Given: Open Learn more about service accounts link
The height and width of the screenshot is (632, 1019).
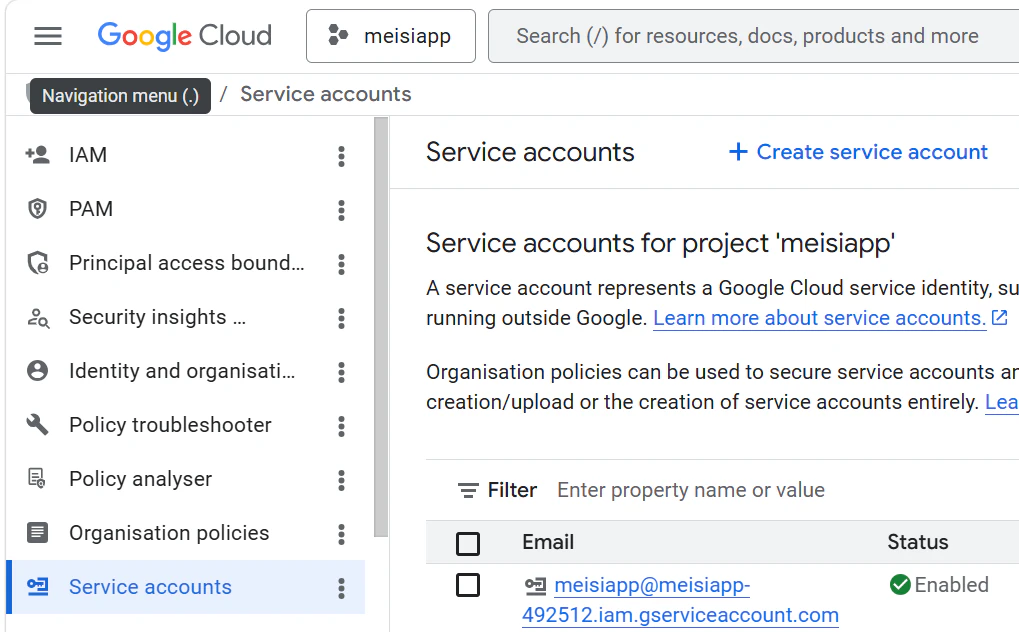Looking at the screenshot, I should pyautogui.click(x=820, y=318).
